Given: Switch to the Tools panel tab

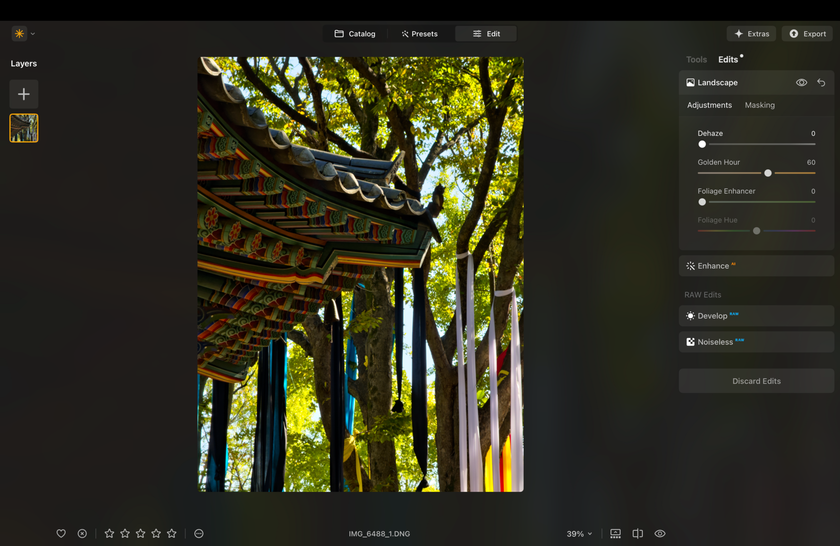Looking at the screenshot, I should [x=696, y=59].
